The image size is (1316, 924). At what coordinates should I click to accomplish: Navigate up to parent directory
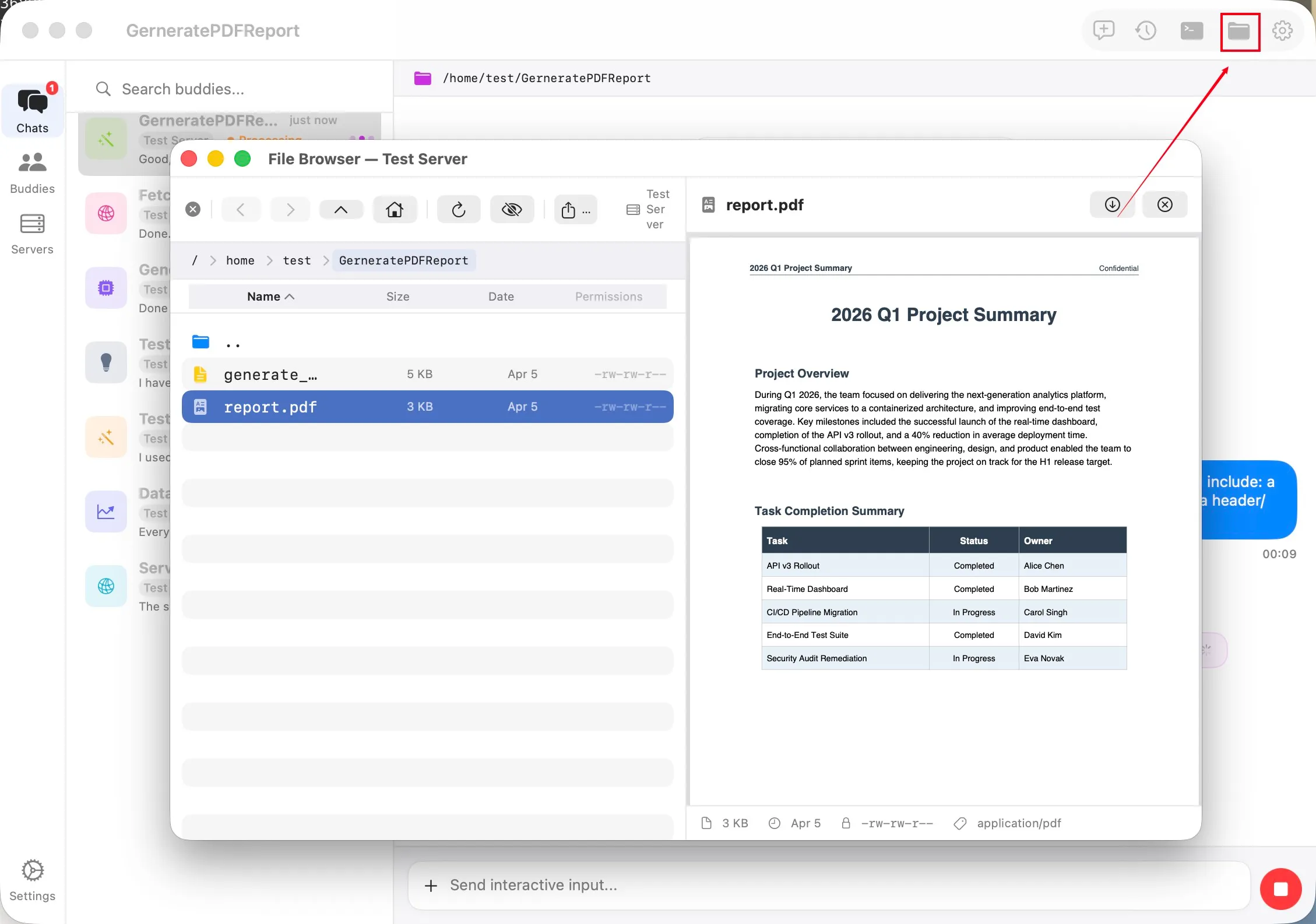pyautogui.click(x=341, y=209)
